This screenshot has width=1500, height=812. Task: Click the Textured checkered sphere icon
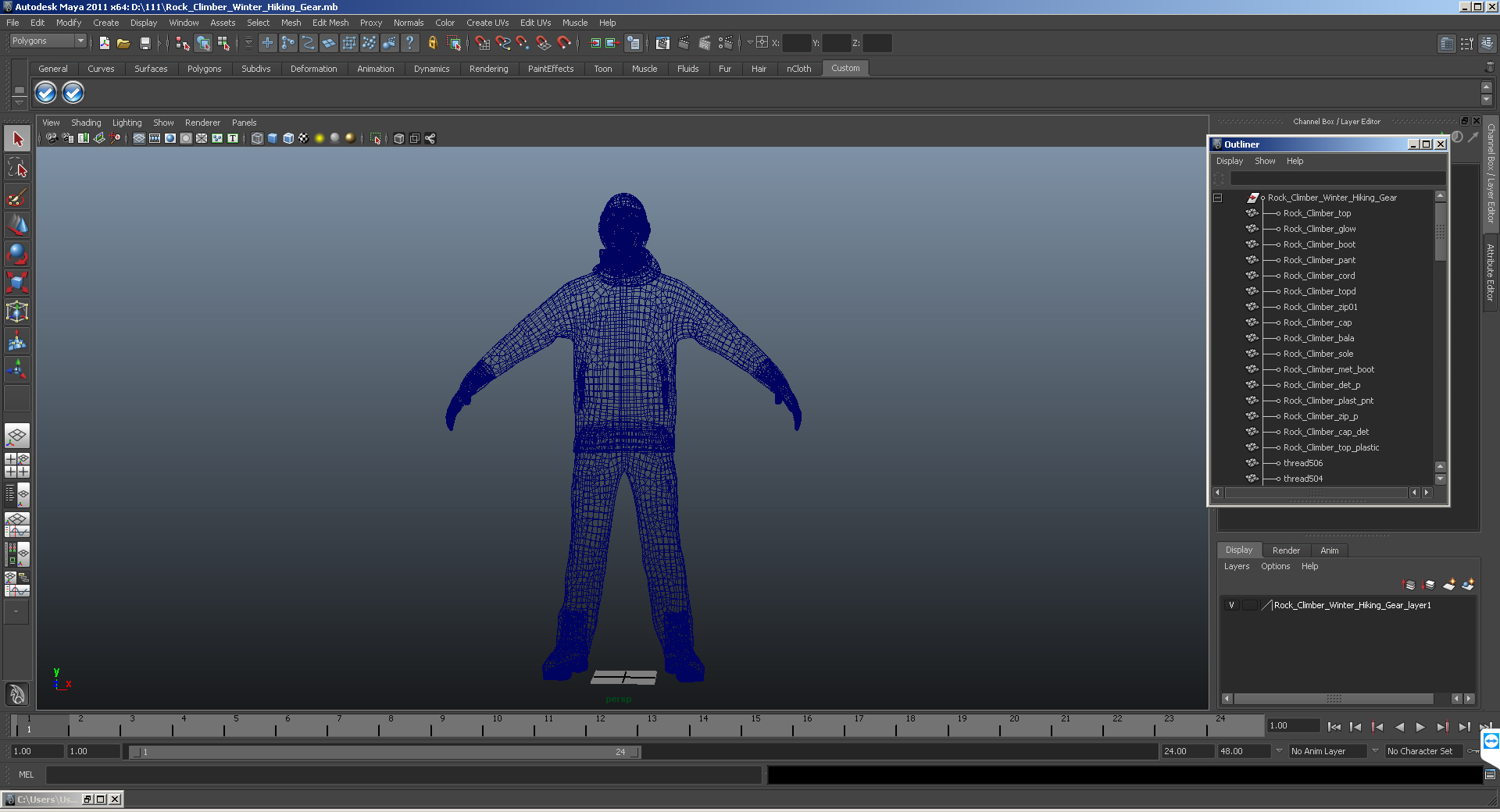click(304, 138)
